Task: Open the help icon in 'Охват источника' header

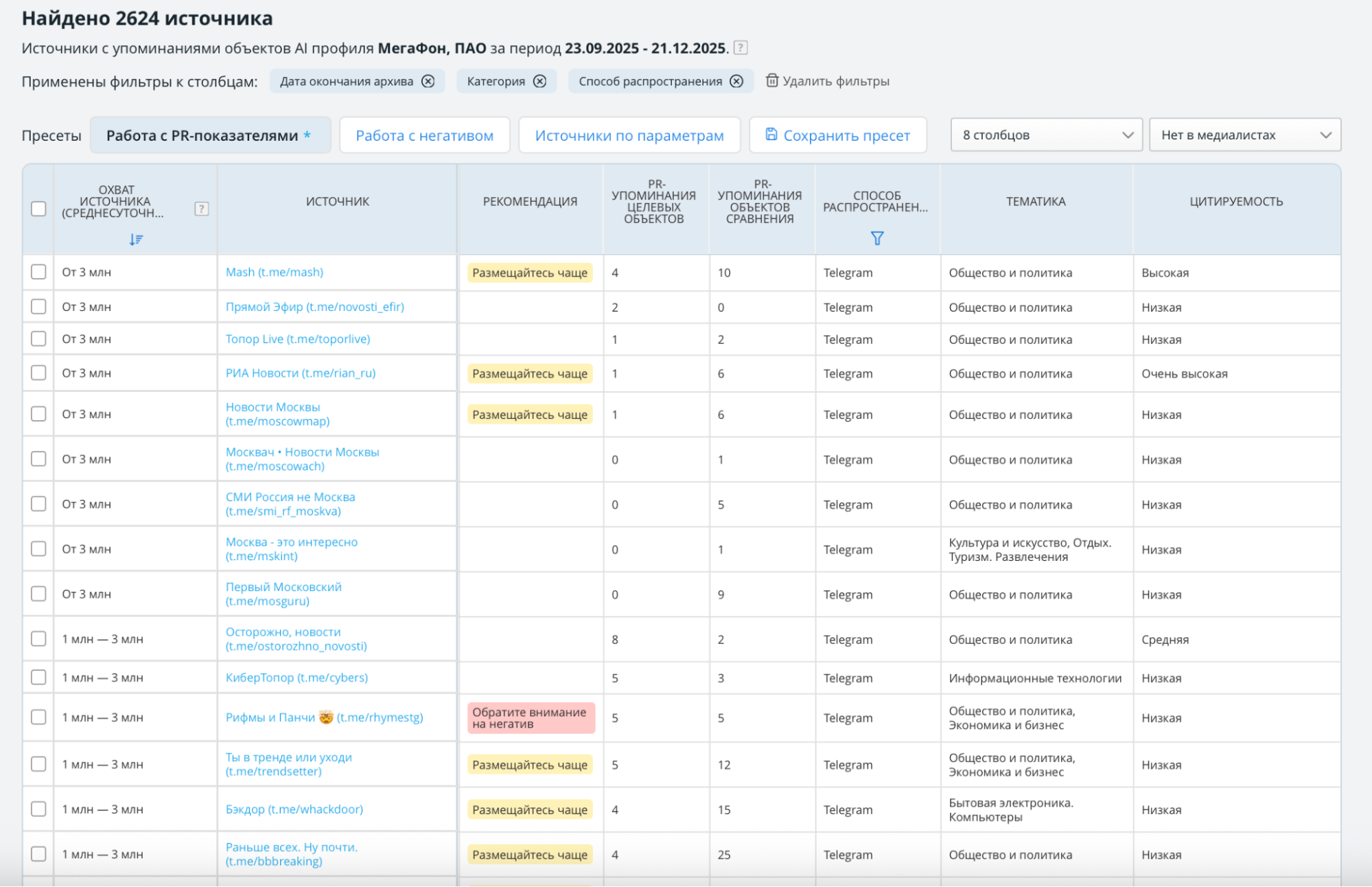Action: (201, 209)
